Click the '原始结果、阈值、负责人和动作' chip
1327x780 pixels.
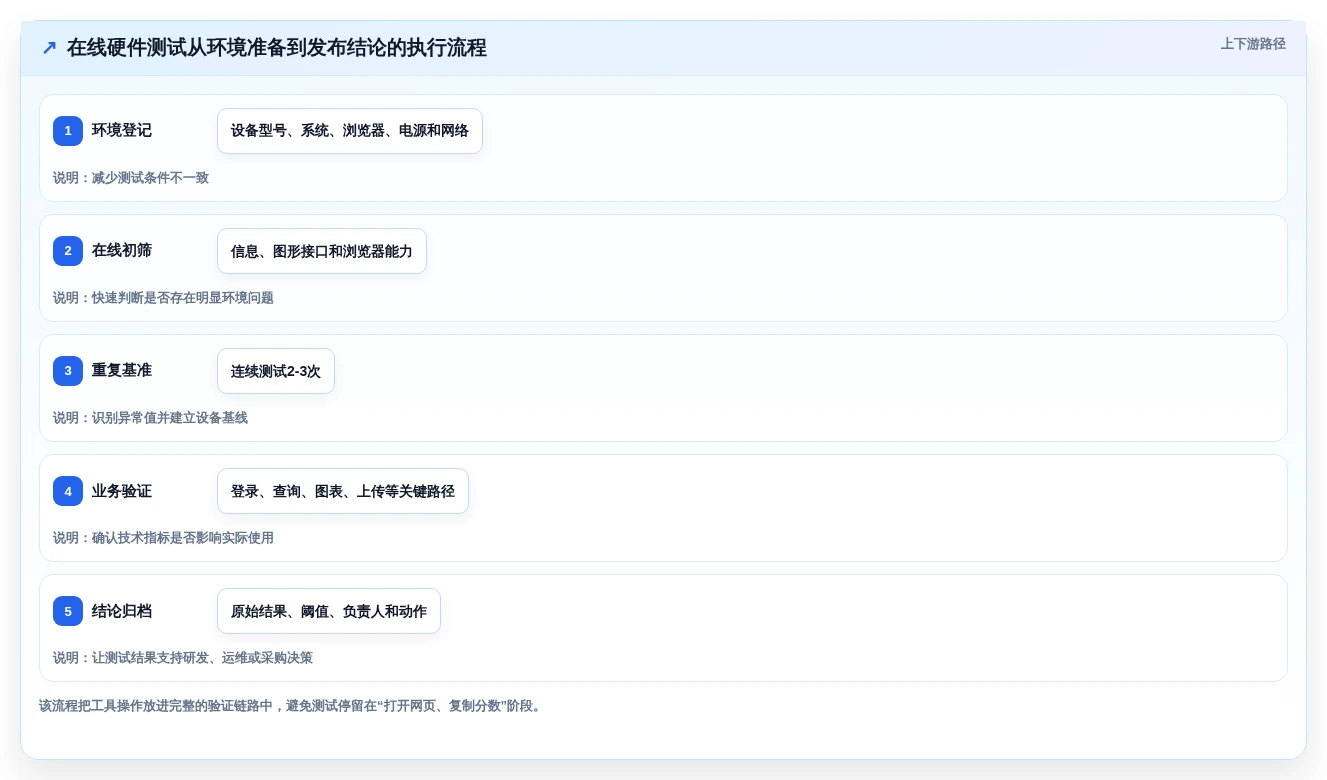pos(329,611)
